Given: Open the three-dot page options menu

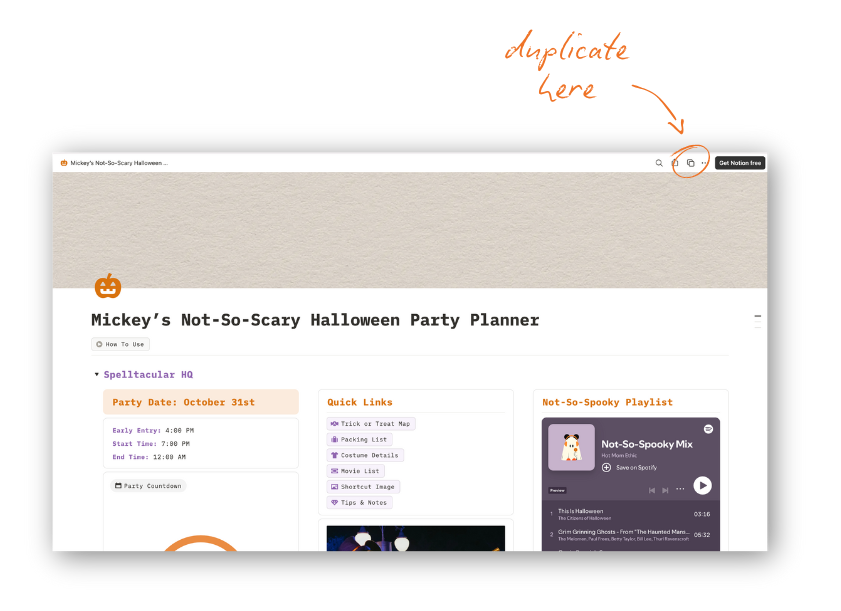Looking at the screenshot, I should point(704,163).
